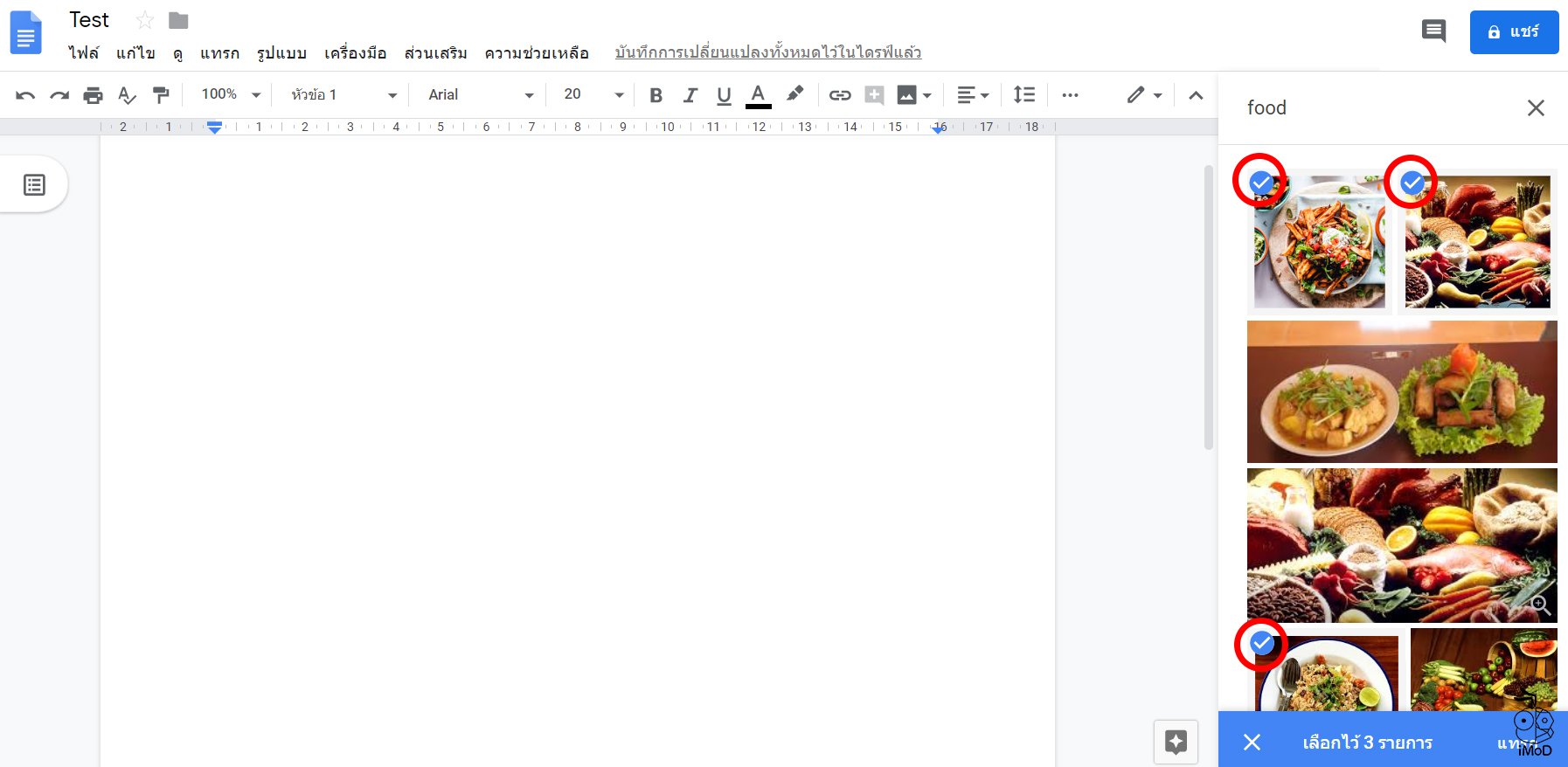Open the zoom 100% dropdown
This screenshot has height=767, width=1568.
(231, 94)
